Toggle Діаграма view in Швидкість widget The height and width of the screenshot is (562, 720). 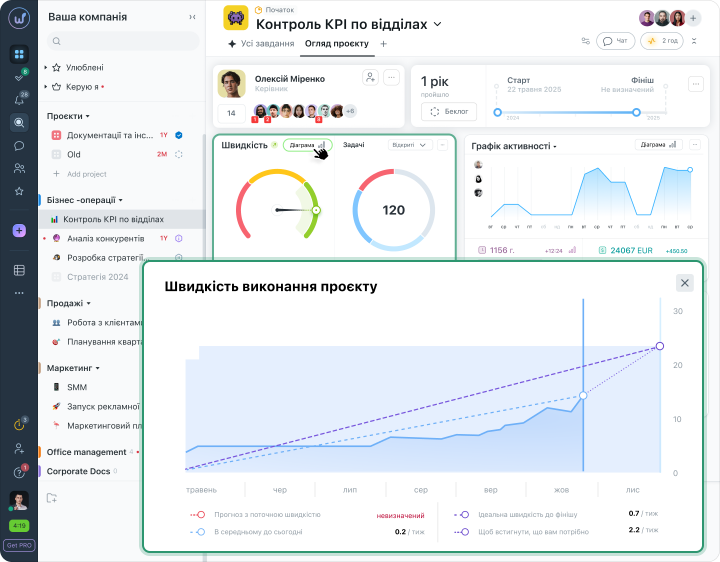308,145
